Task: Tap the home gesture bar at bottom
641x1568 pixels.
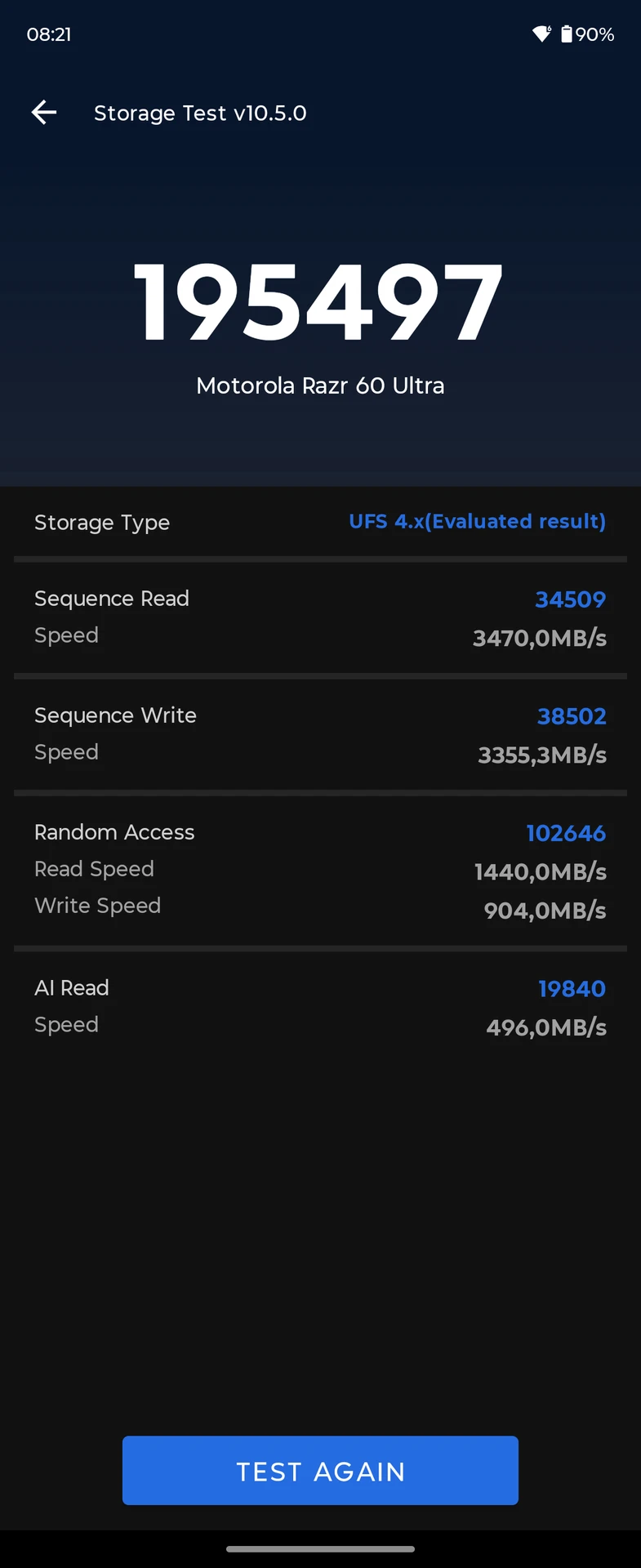Action: (x=320, y=1548)
